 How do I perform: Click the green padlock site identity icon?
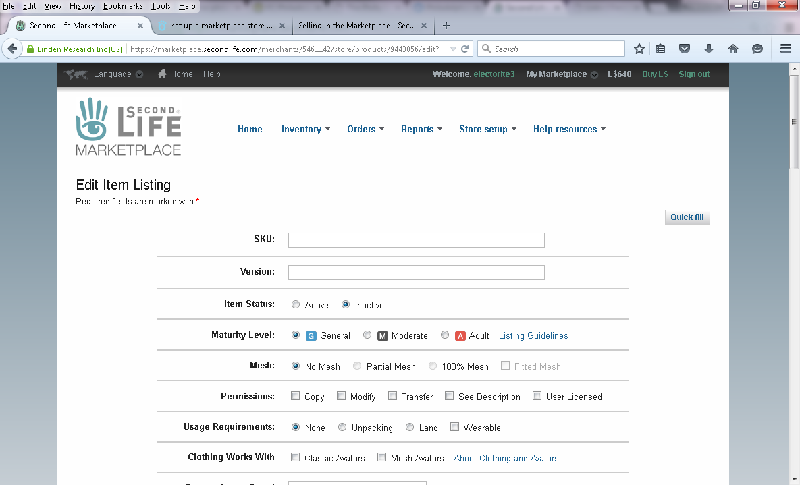[31, 49]
